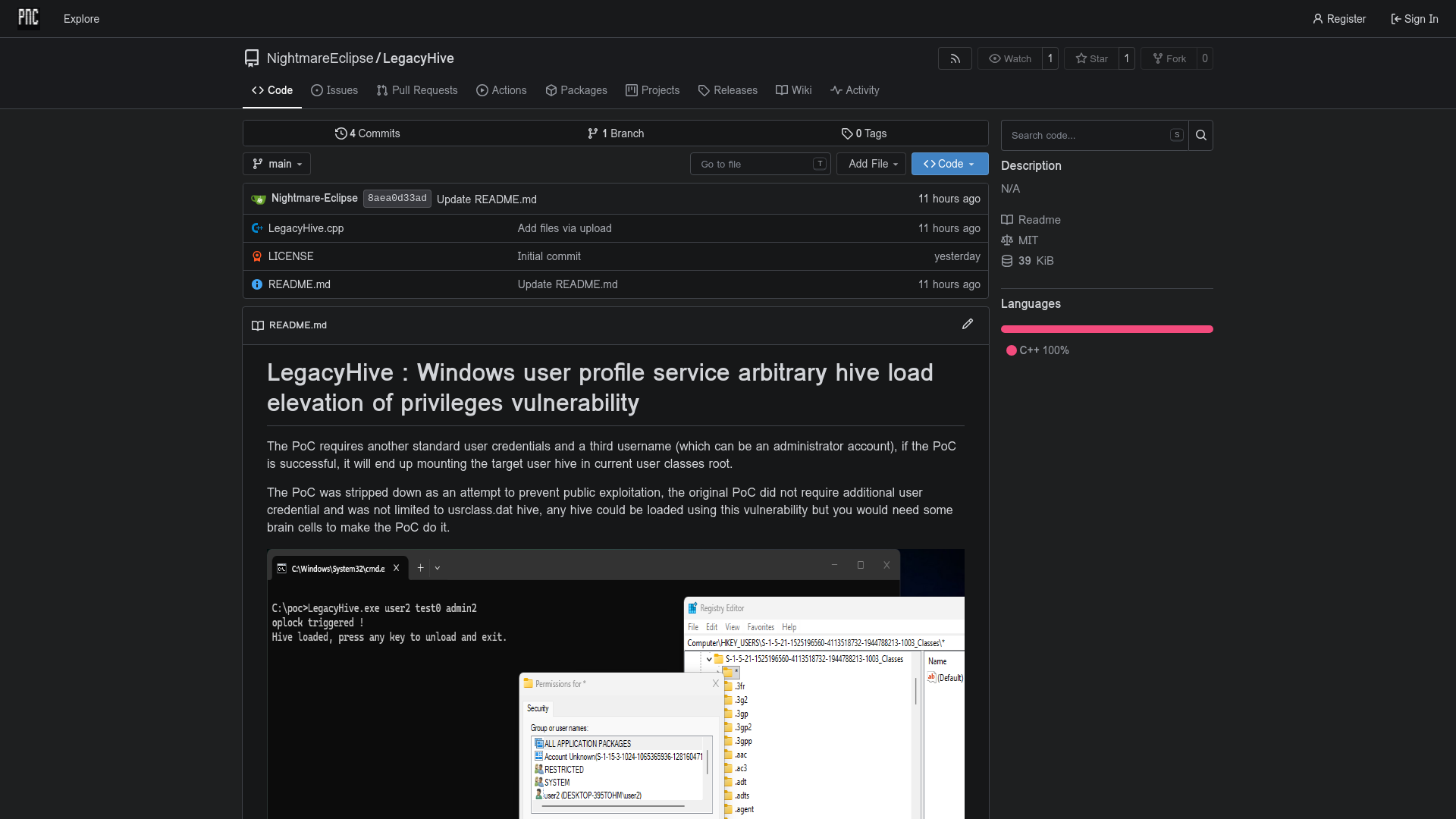Viewport: 1456px width, 819px height.
Task: View the 1 Branch list
Action: click(616, 133)
